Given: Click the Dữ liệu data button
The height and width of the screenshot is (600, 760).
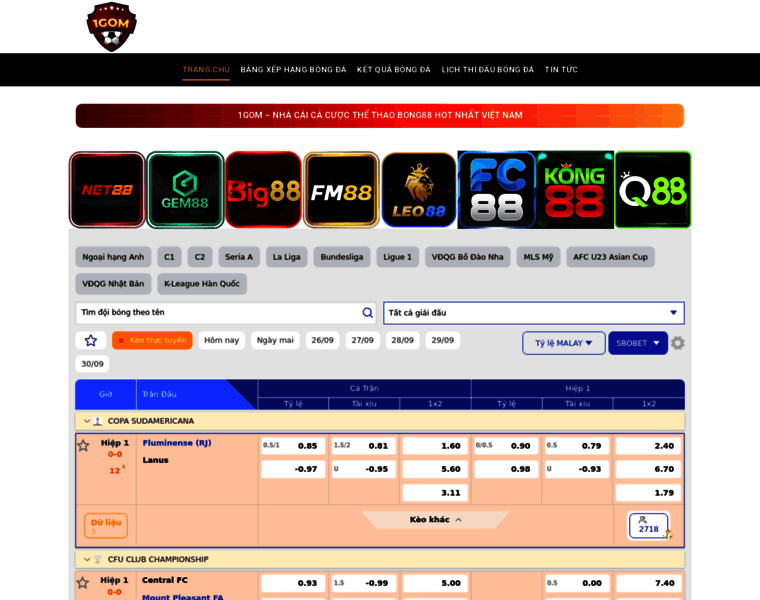Looking at the screenshot, I should coord(106,526).
